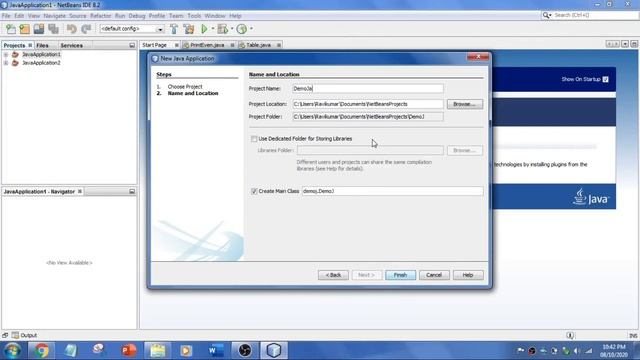Click the green Run Project icon
Screen dimensions: 640x360
click(204, 29)
